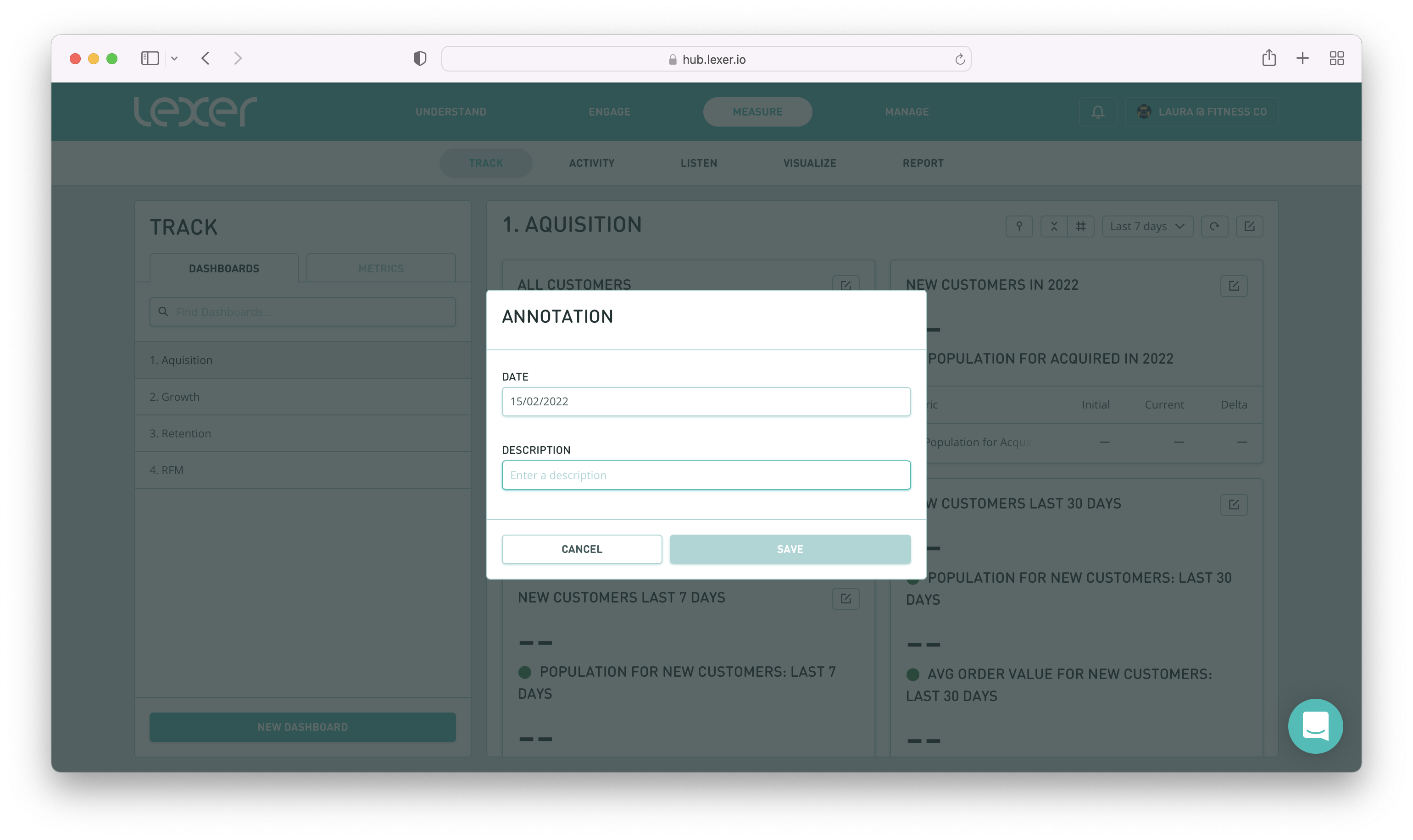This screenshot has height=840, width=1413.
Task: Click the Find Dashboards search field
Action: 302,312
